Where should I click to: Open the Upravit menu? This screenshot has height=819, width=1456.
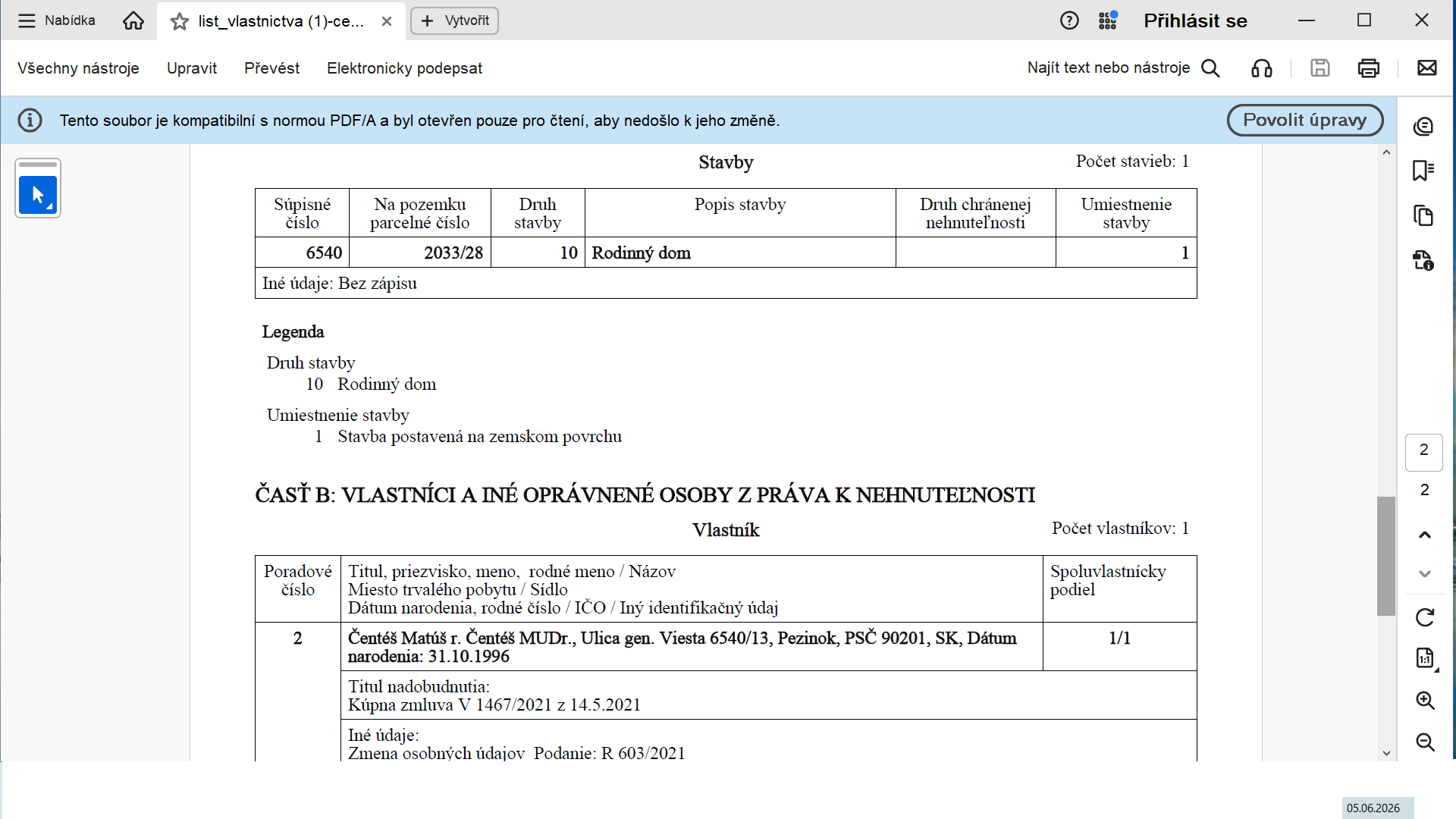(x=192, y=68)
